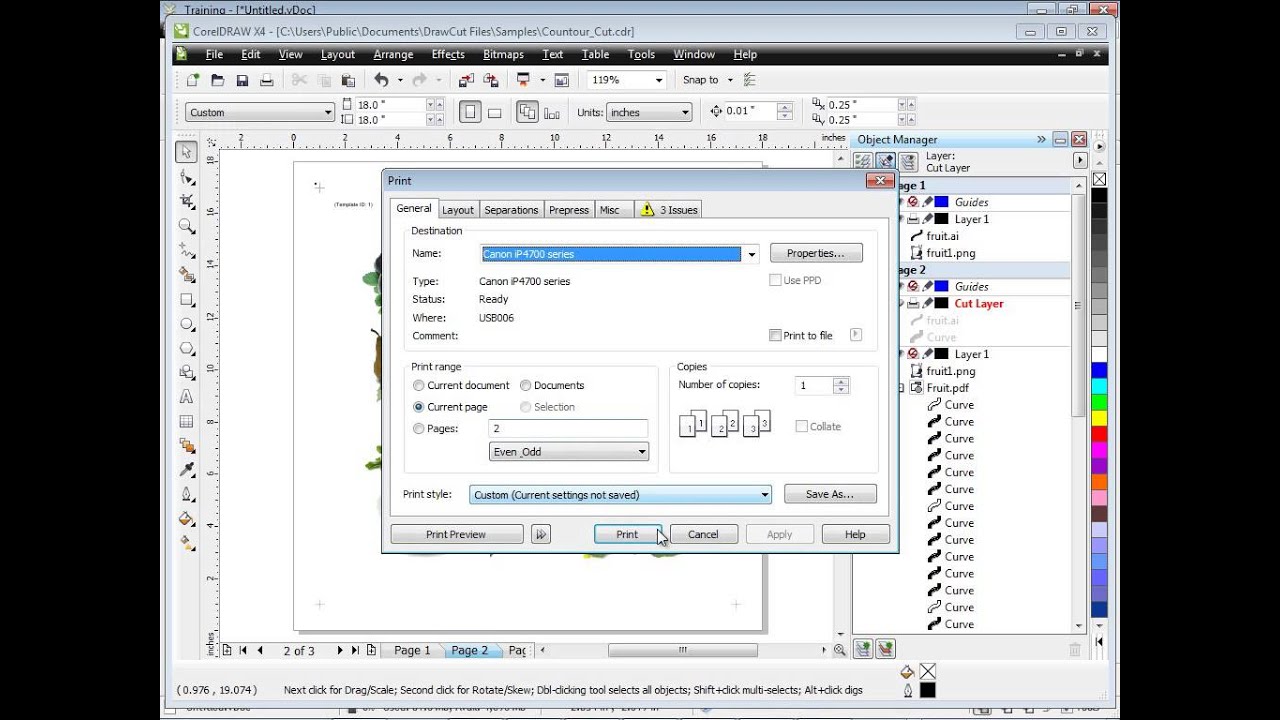Select Landscape page orientation
The width and height of the screenshot is (1280, 720).
pyautogui.click(x=494, y=112)
